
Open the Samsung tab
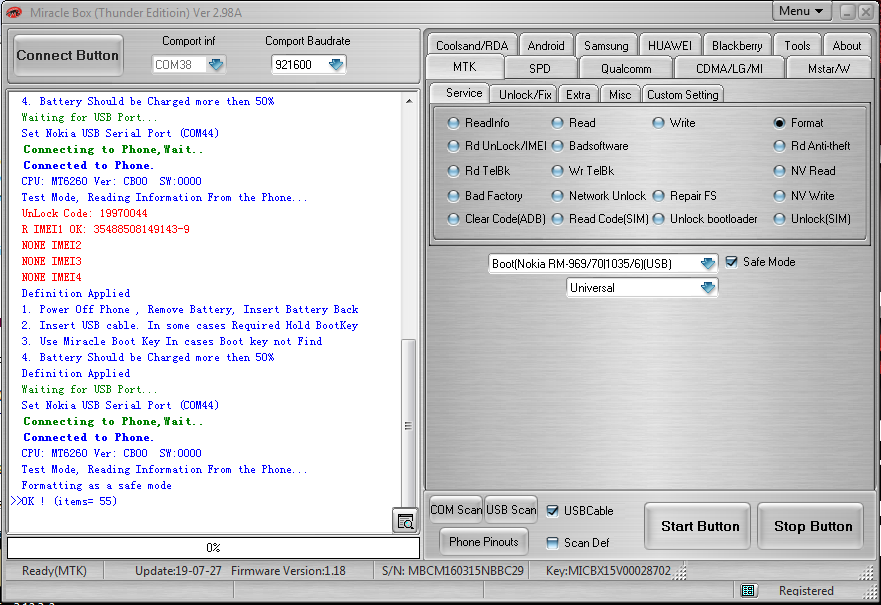click(x=606, y=46)
